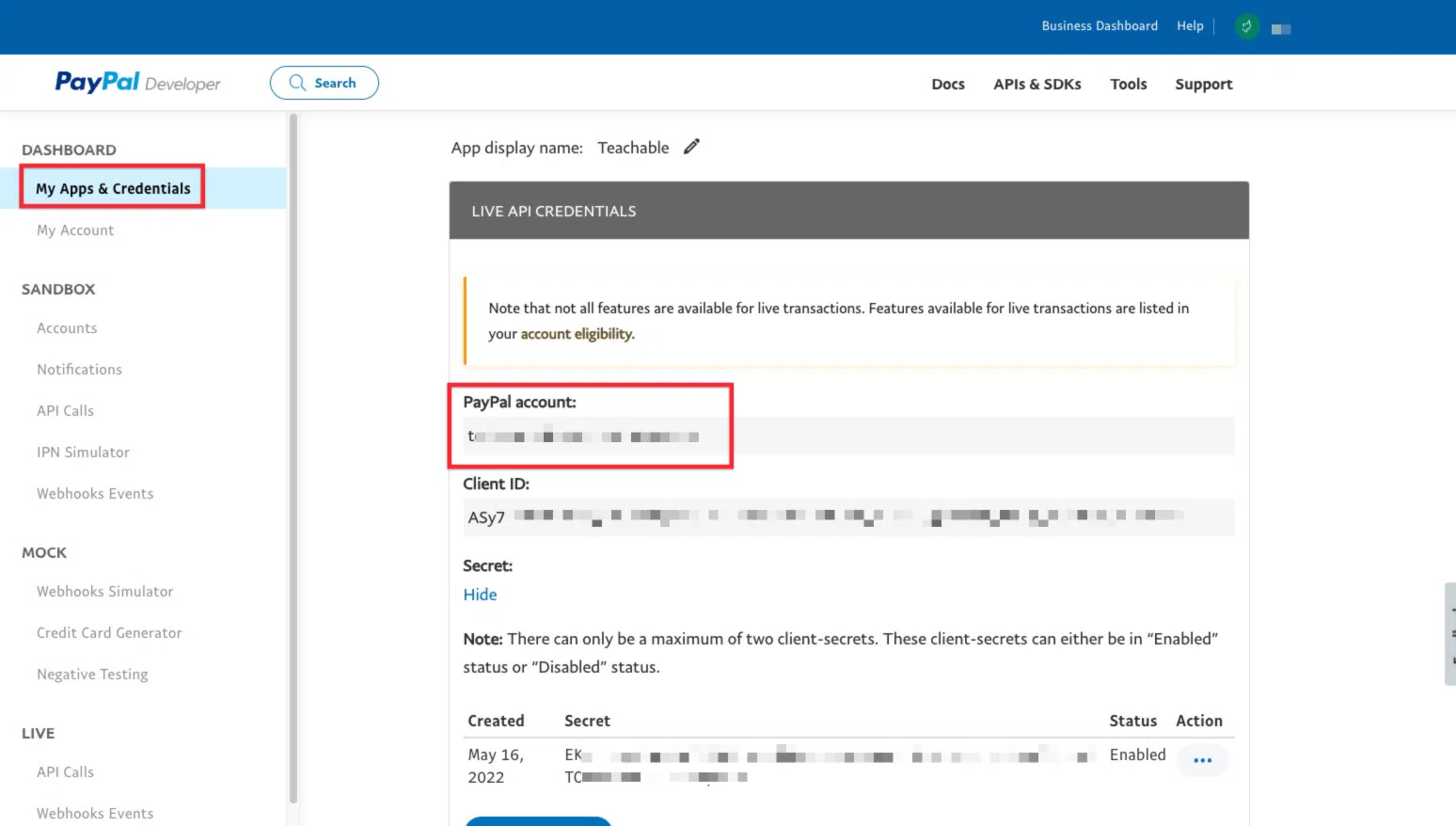Click the PayPal Developer logo

137,83
